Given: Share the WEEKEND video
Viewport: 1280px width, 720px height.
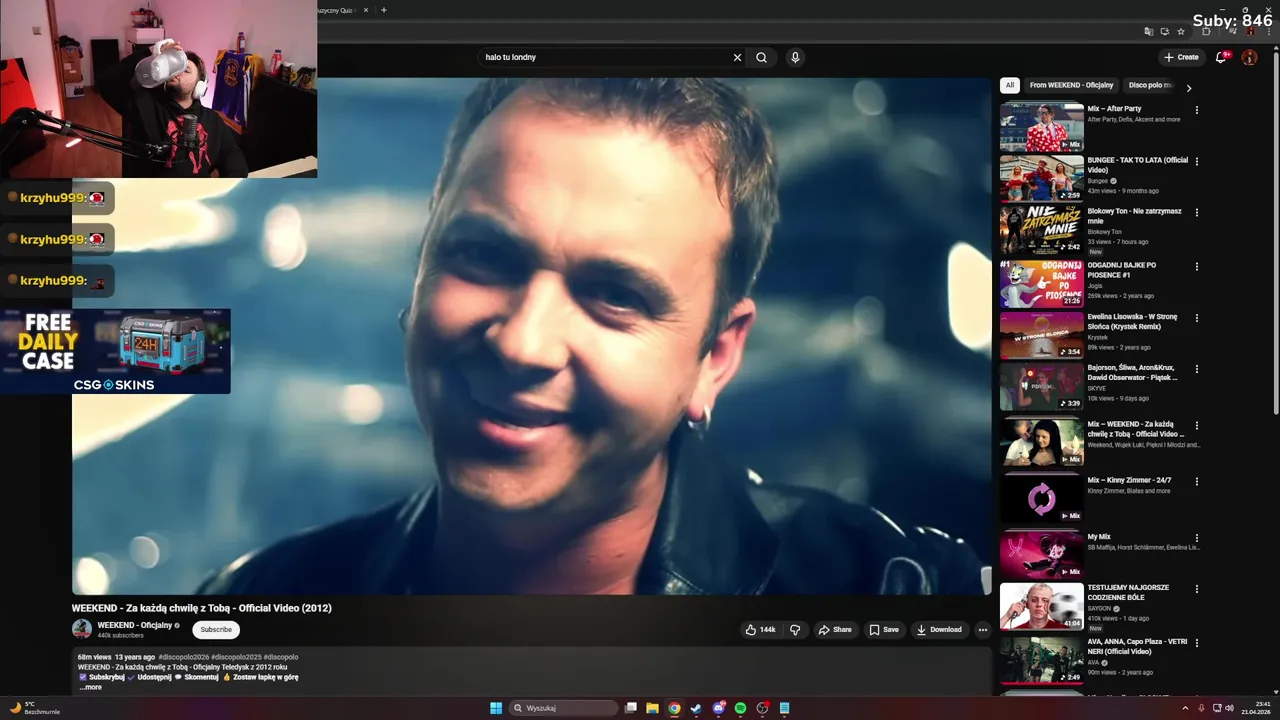Looking at the screenshot, I should click(835, 630).
